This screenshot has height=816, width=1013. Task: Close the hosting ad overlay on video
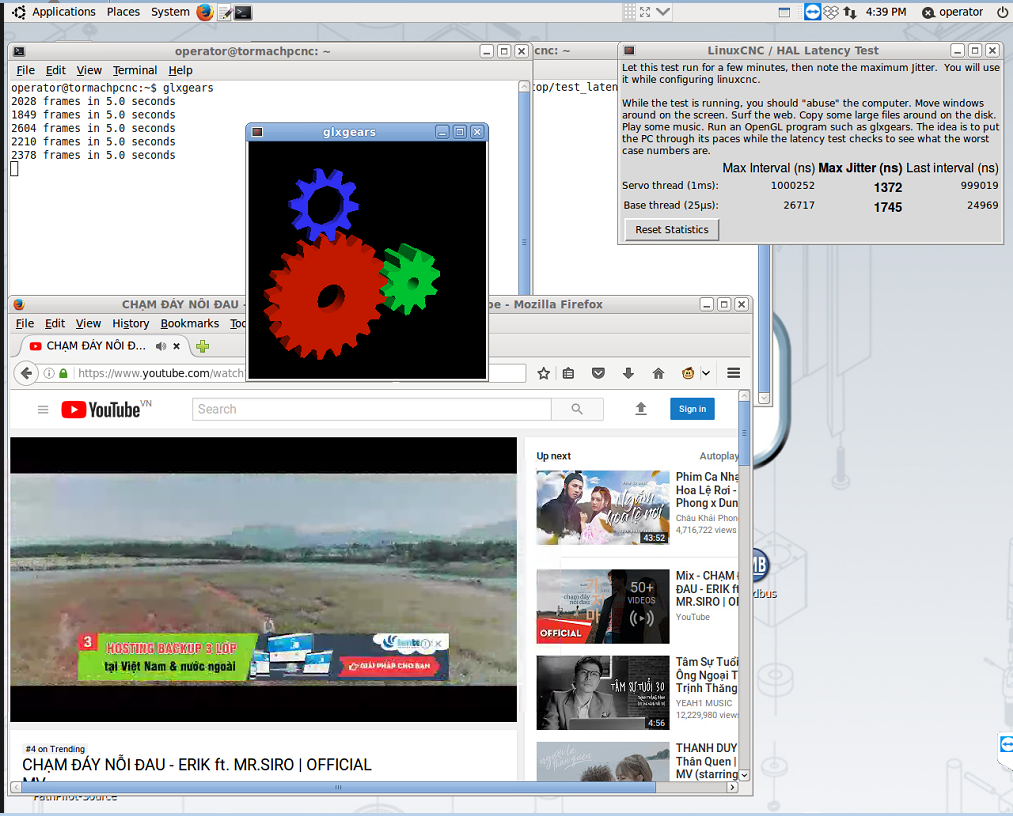pos(439,643)
